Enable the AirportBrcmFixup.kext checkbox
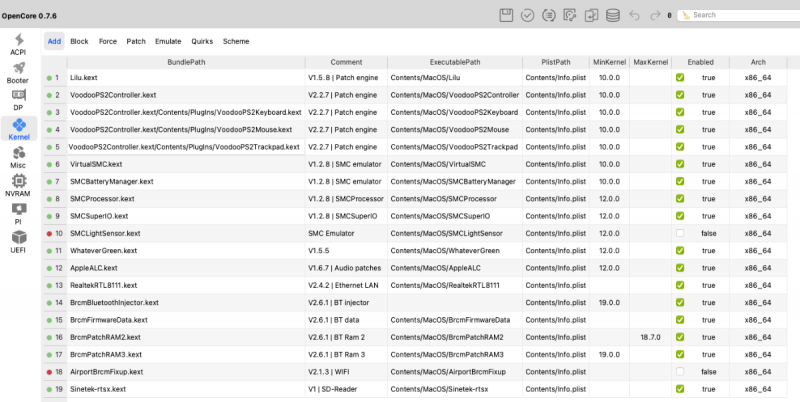800x402 pixels. point(680,371)
